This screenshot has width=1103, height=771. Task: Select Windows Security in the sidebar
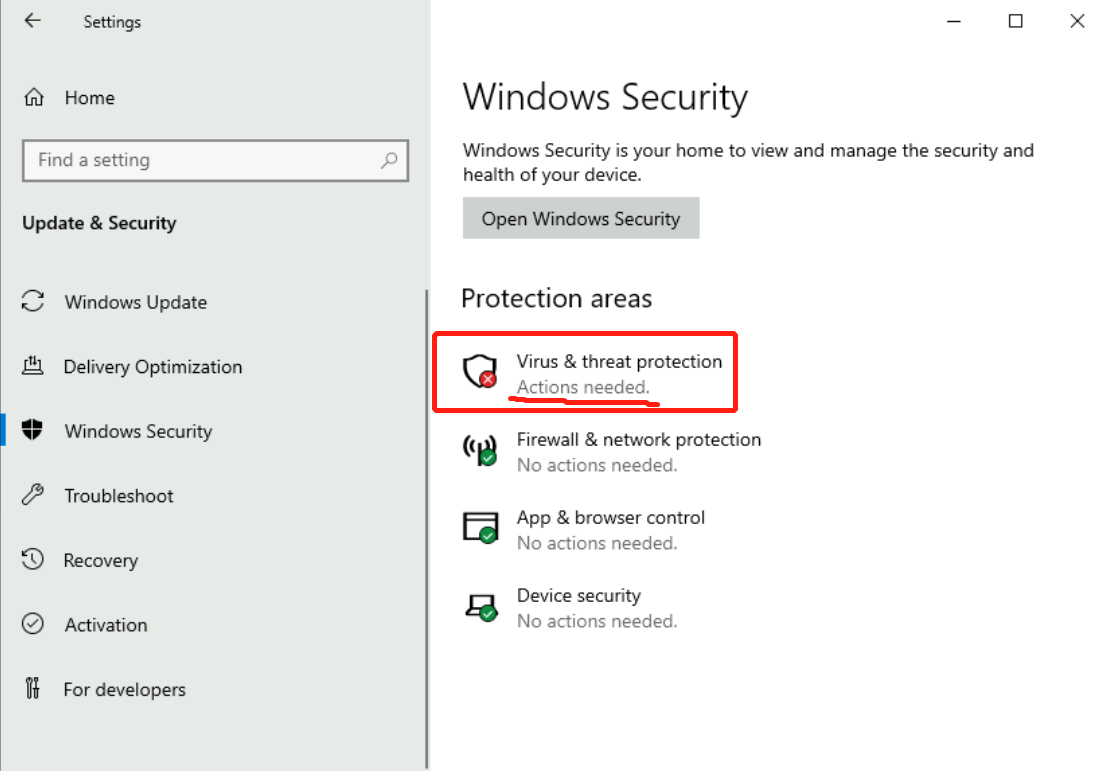coord(138,431)
